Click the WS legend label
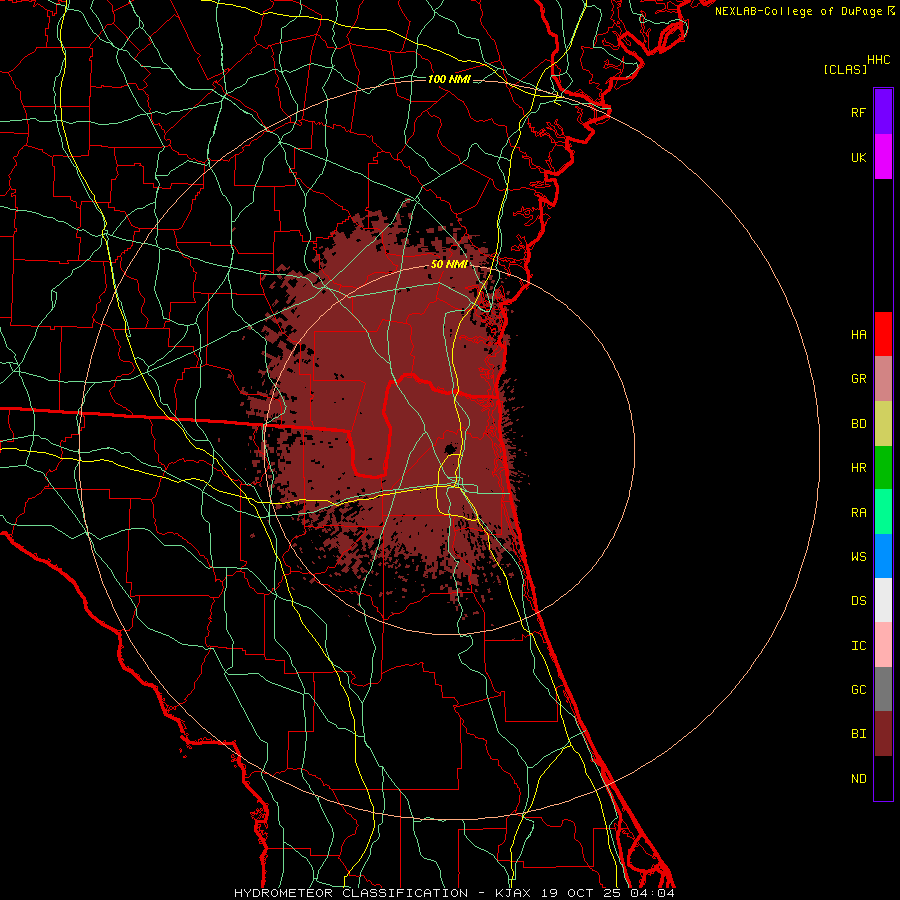Image resolution: width=900 pixels, height=900 pixels. 858,557
